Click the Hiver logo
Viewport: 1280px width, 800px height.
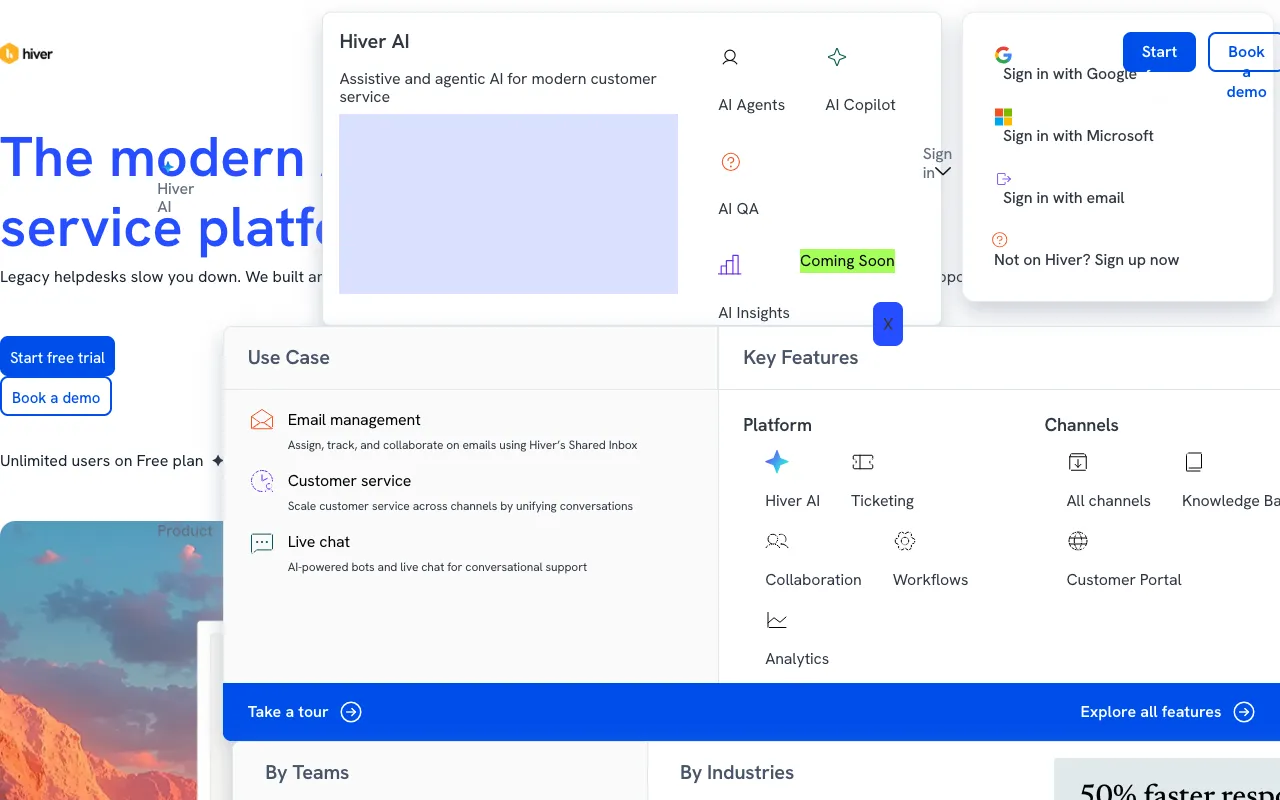[x=27, y=53]
